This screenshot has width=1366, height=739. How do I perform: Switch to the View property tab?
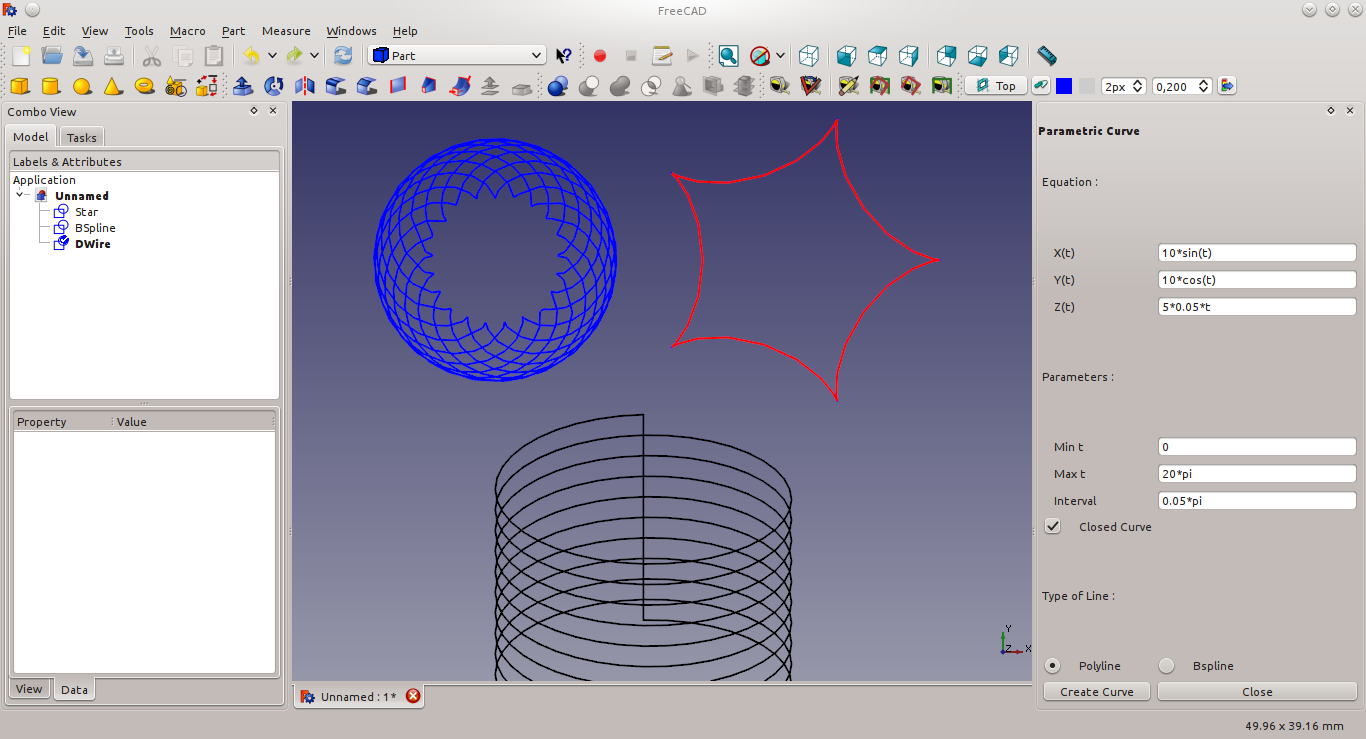point(29,688)
